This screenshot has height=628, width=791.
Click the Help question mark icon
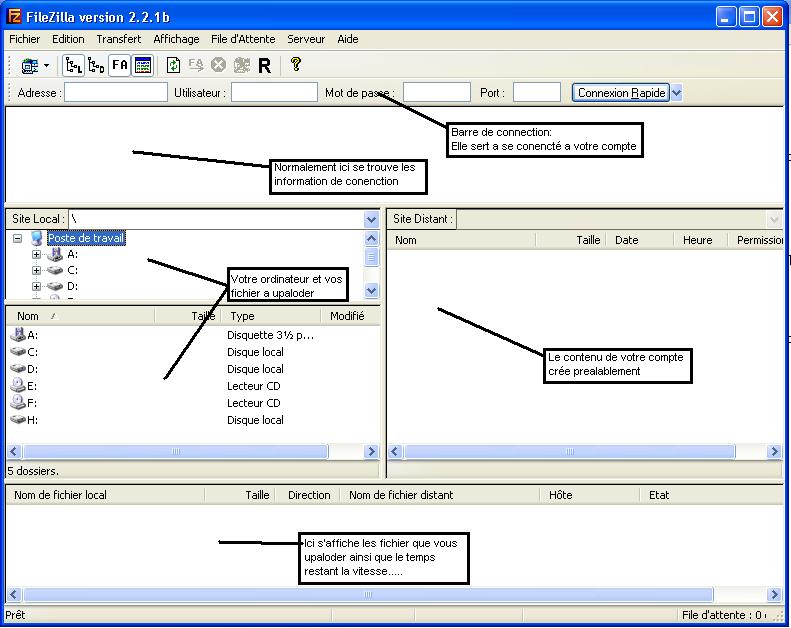[296, 65]
